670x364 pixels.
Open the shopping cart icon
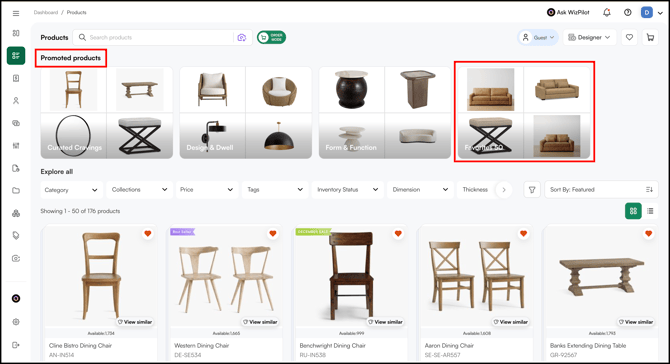[x=650, y=37]
